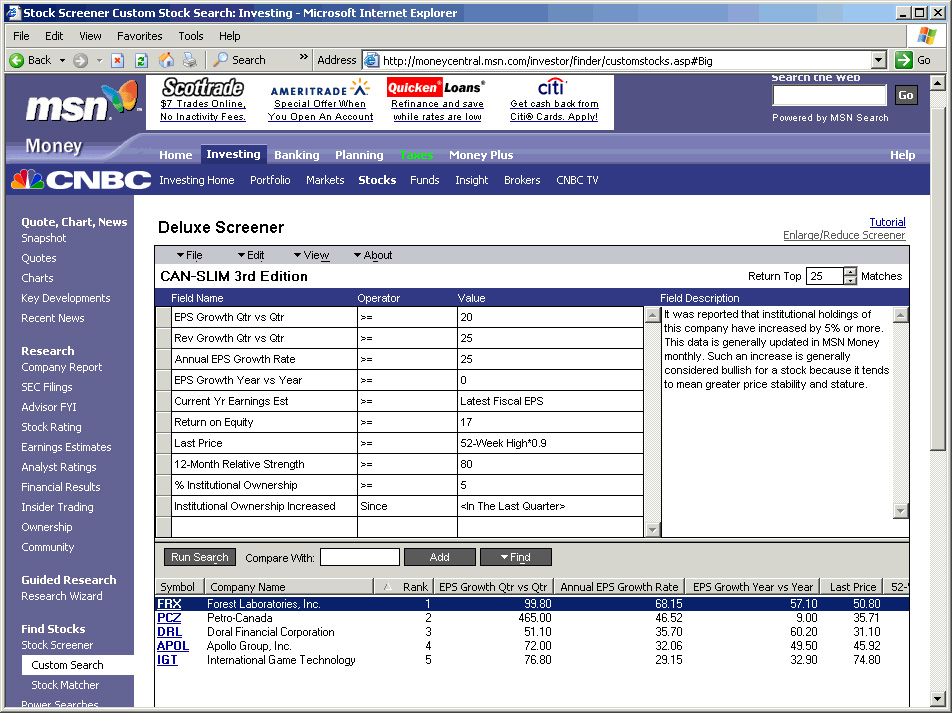The height and width of the screenshot is (713, 952).
Task: Click the CNBC peacock logo
Action: click(x=27, y=180)
